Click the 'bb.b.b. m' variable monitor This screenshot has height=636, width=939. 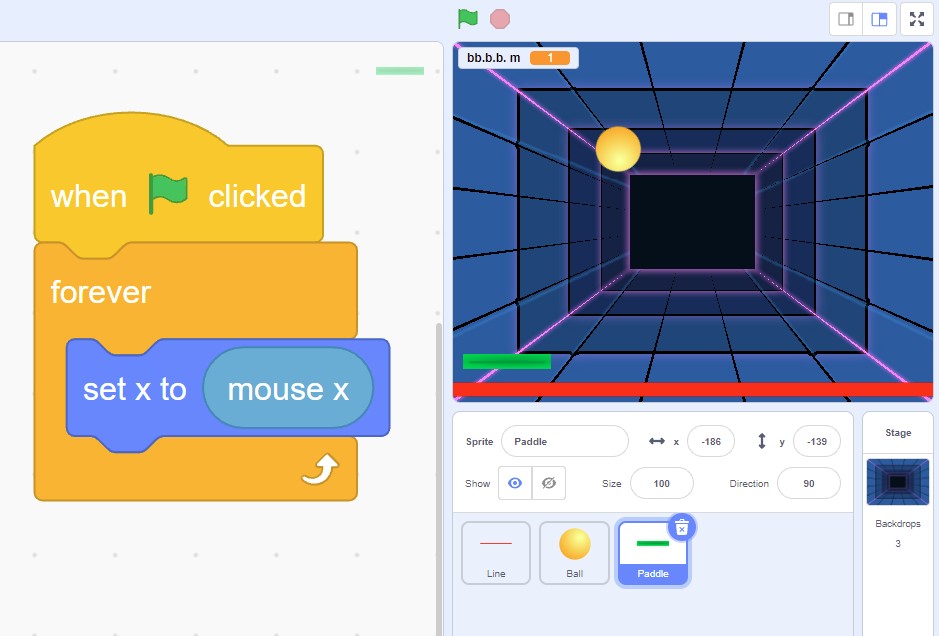[x=518, y=58]
